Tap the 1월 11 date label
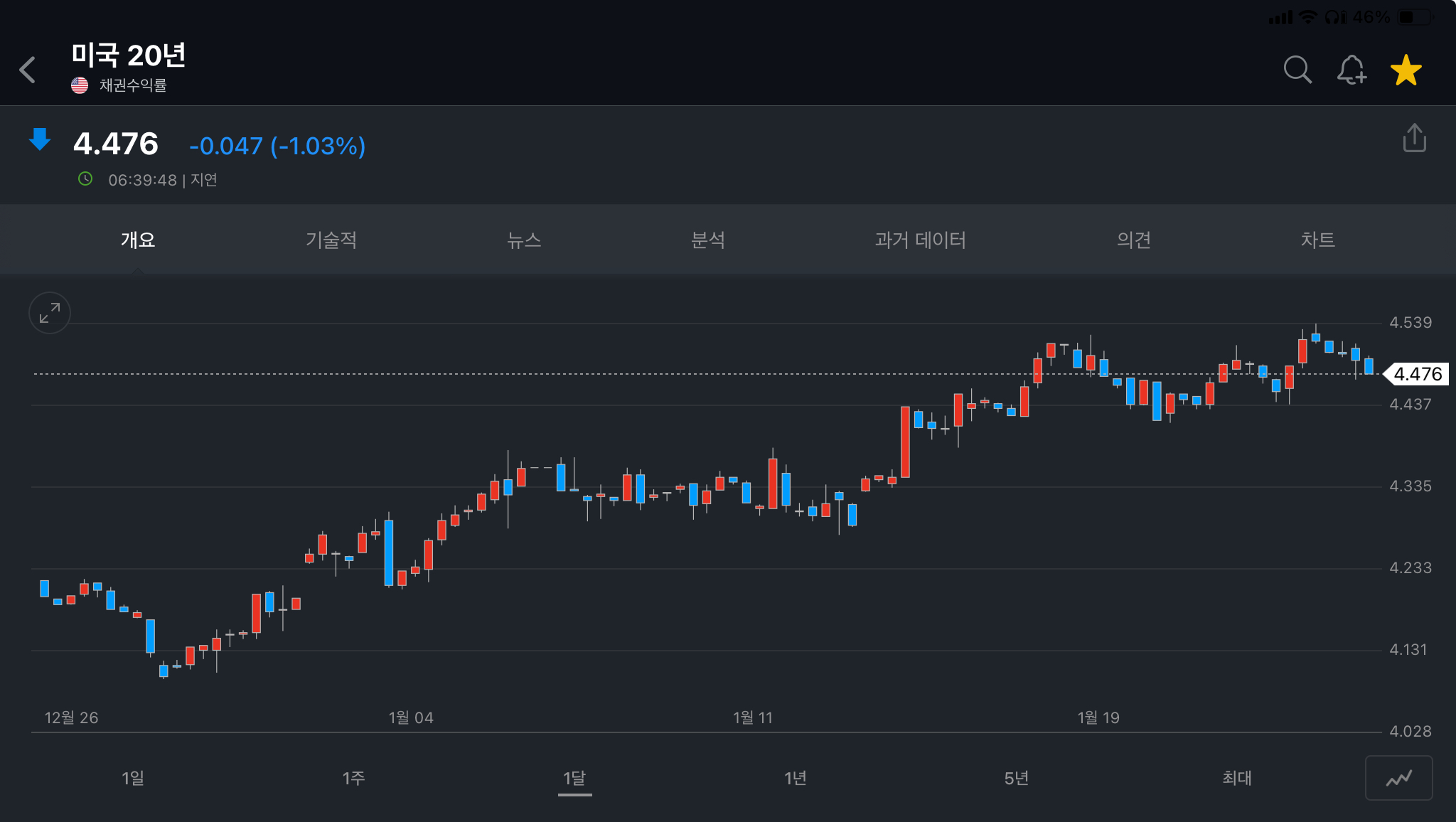 pos(753,717)
